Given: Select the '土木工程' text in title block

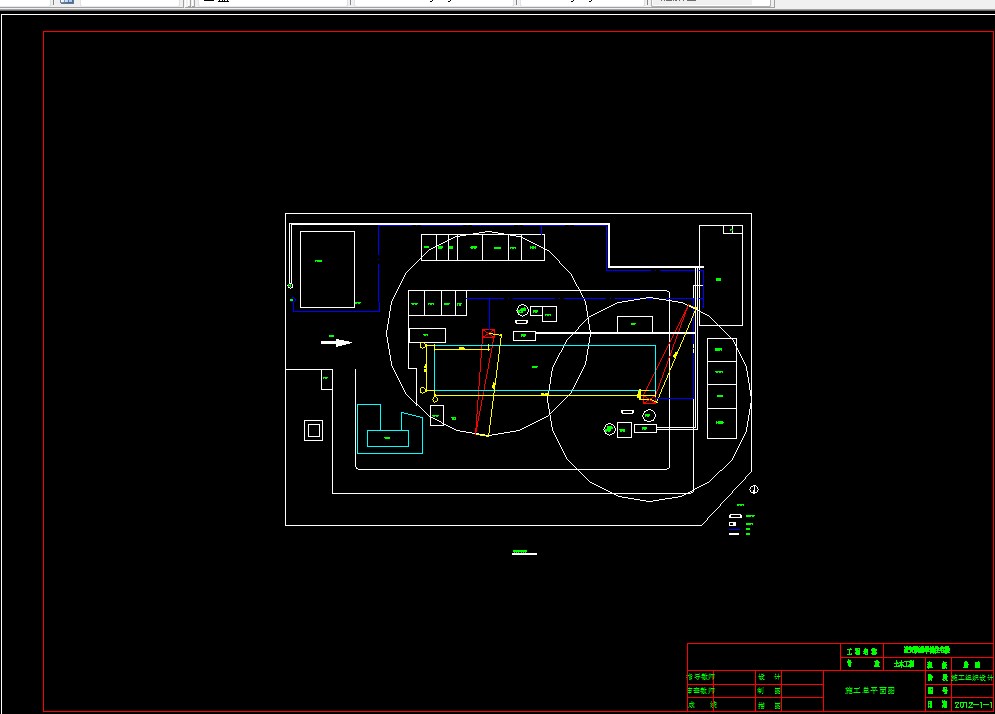Looking at the screenshot, I should [x=904, y=664].
